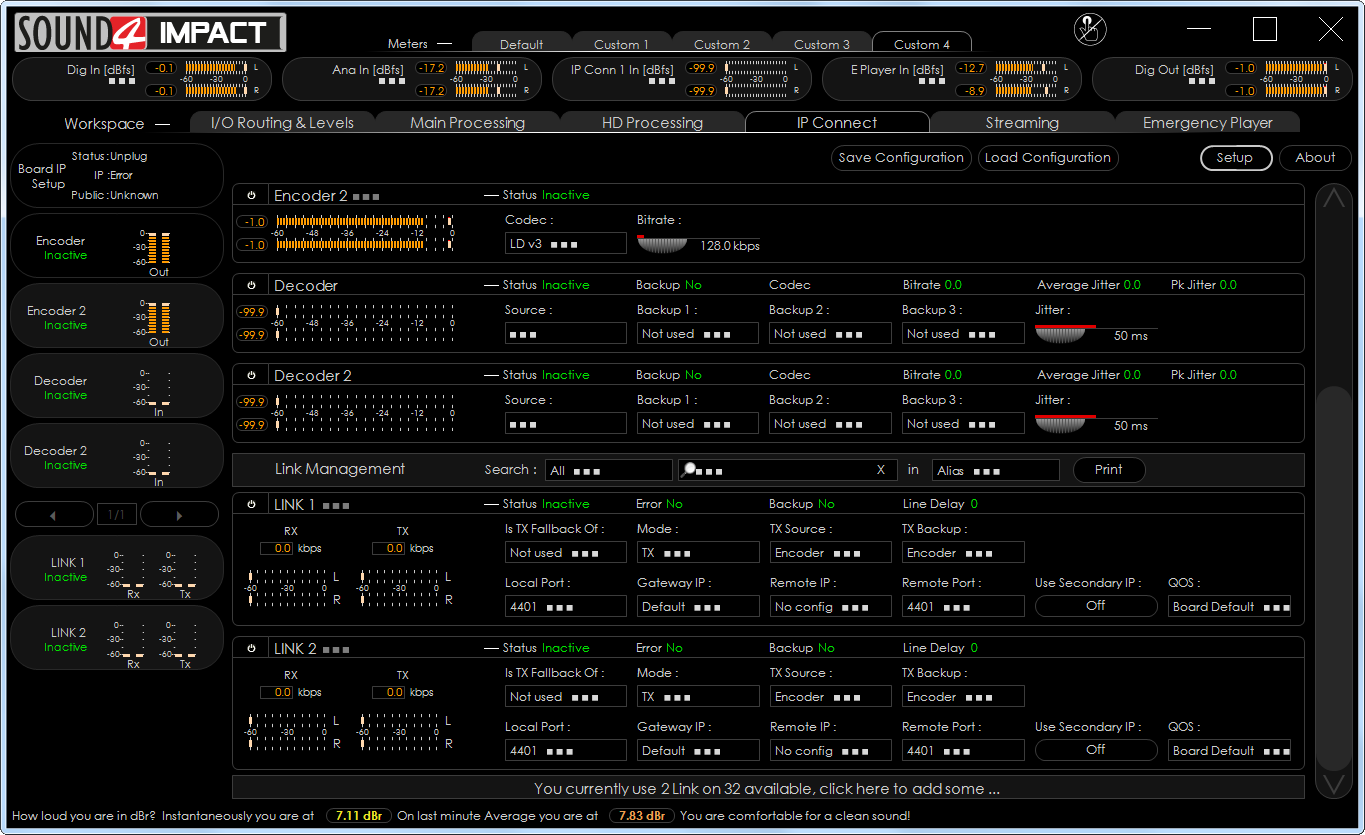Image resolution: width=1365 pixels, height=835 pixels.
Task: Open the LINK 2 TX Source dropdown
Action: [830, 697]
